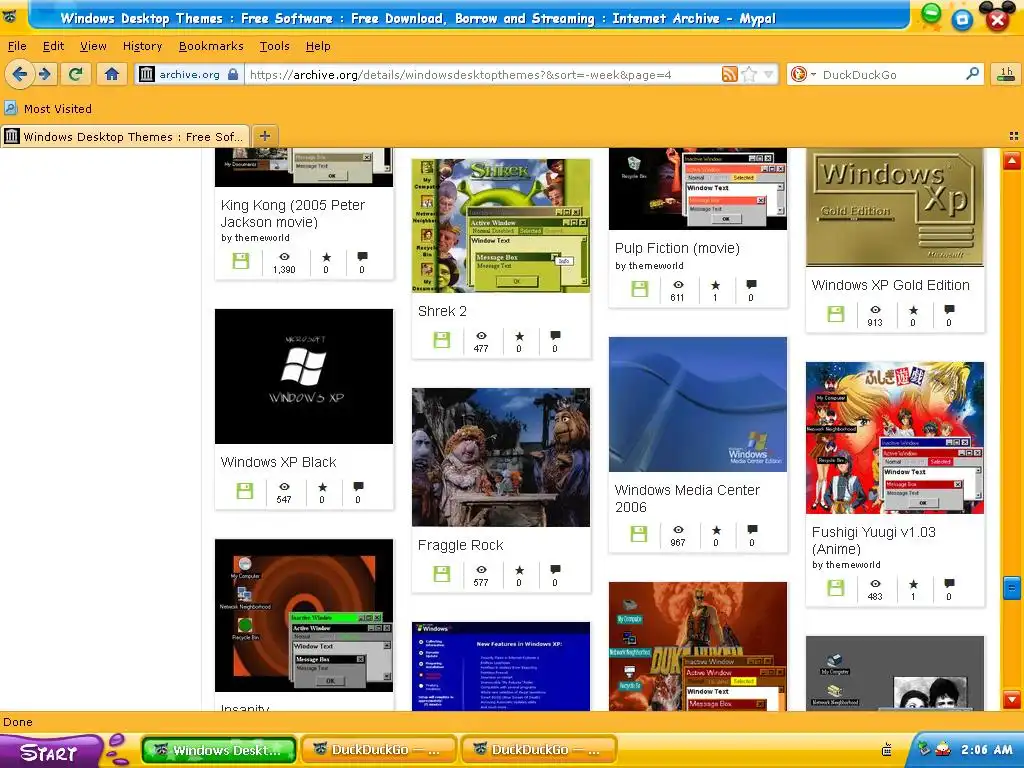Image resolution: width=1024 pixels, height=768 pixels.
Task: Click the floppy disk icon under King Kong
Action: click(x=241, y=261)
